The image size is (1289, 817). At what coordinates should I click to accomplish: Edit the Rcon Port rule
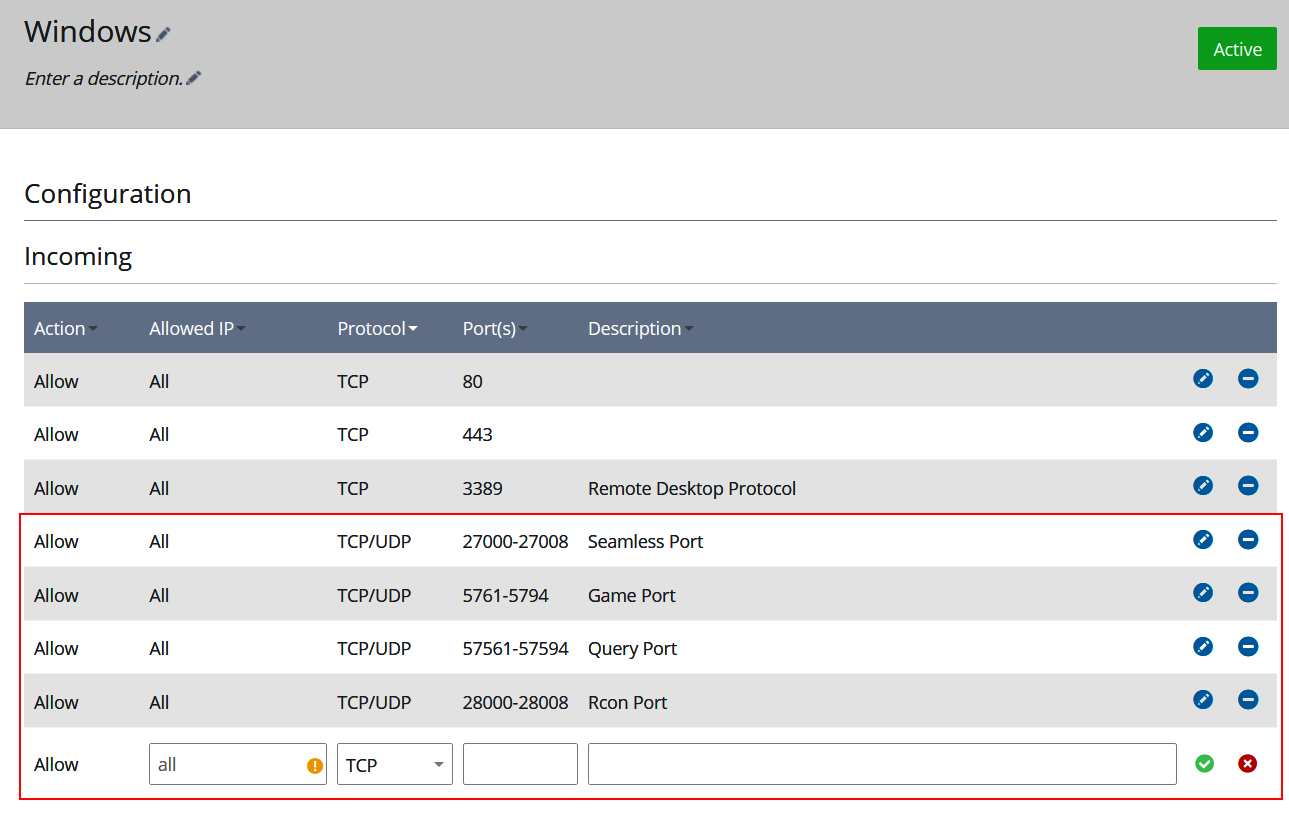coord(1202,699)
